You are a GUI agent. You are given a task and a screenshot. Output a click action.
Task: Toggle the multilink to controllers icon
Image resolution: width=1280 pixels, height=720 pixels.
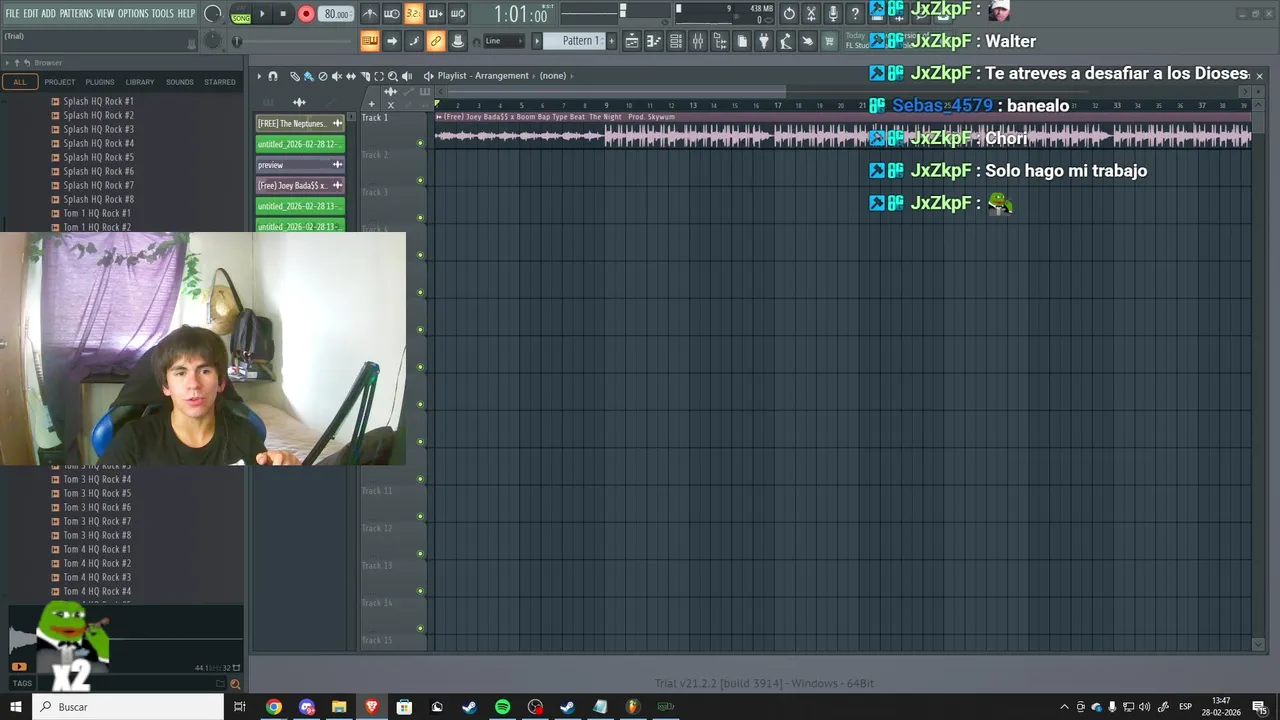tap(436, 41)
